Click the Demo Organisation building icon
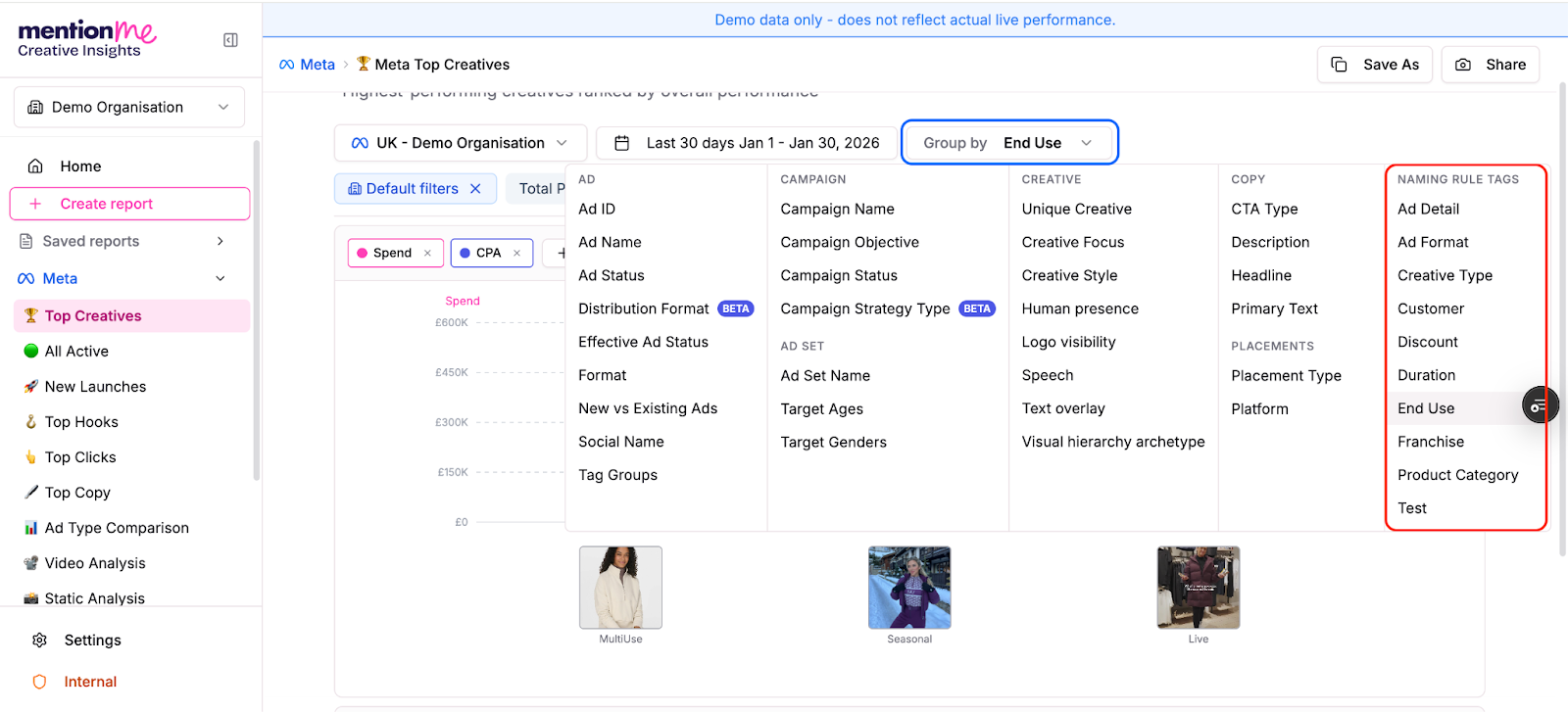The height and width of the screenshot is (712, 1568). (35, 107)
